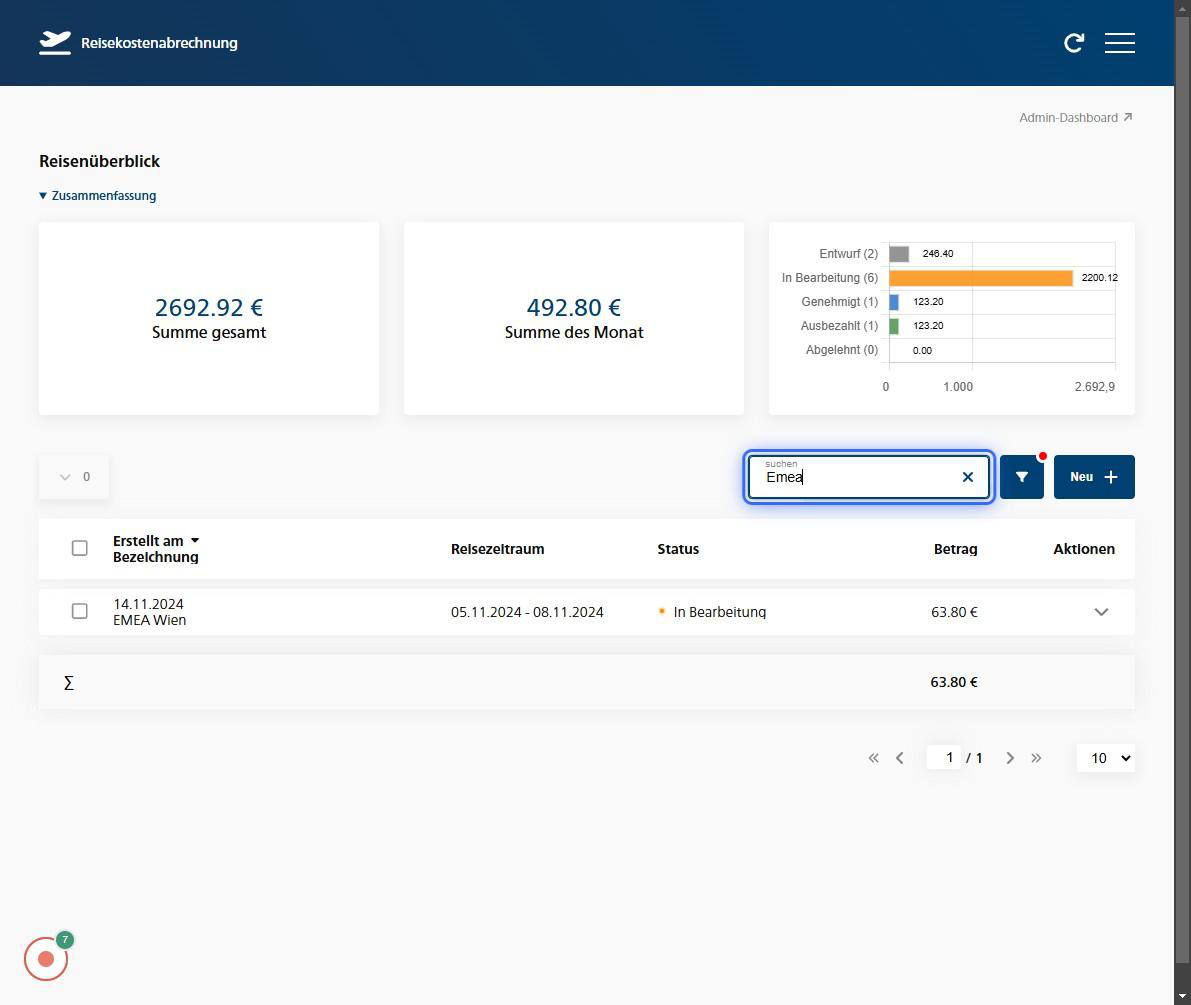Screen dimensions: 1191x1005
Task: Go to the next page
Action: click(x=1010, y=758)
